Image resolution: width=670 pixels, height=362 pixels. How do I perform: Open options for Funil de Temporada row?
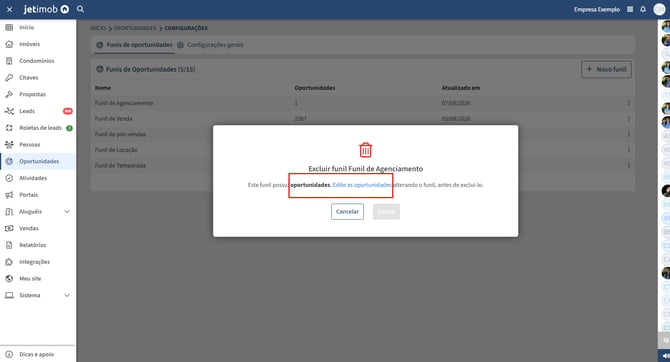(629, 165)
